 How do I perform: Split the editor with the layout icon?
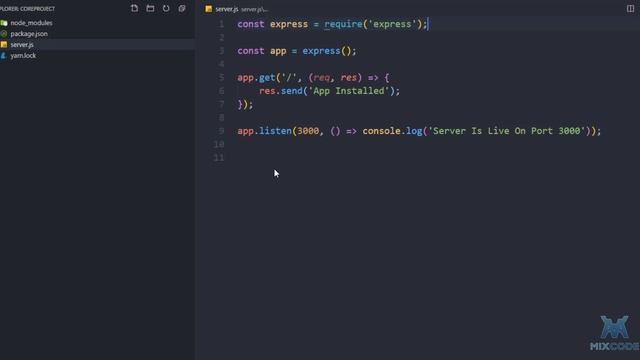coord(630,8)
